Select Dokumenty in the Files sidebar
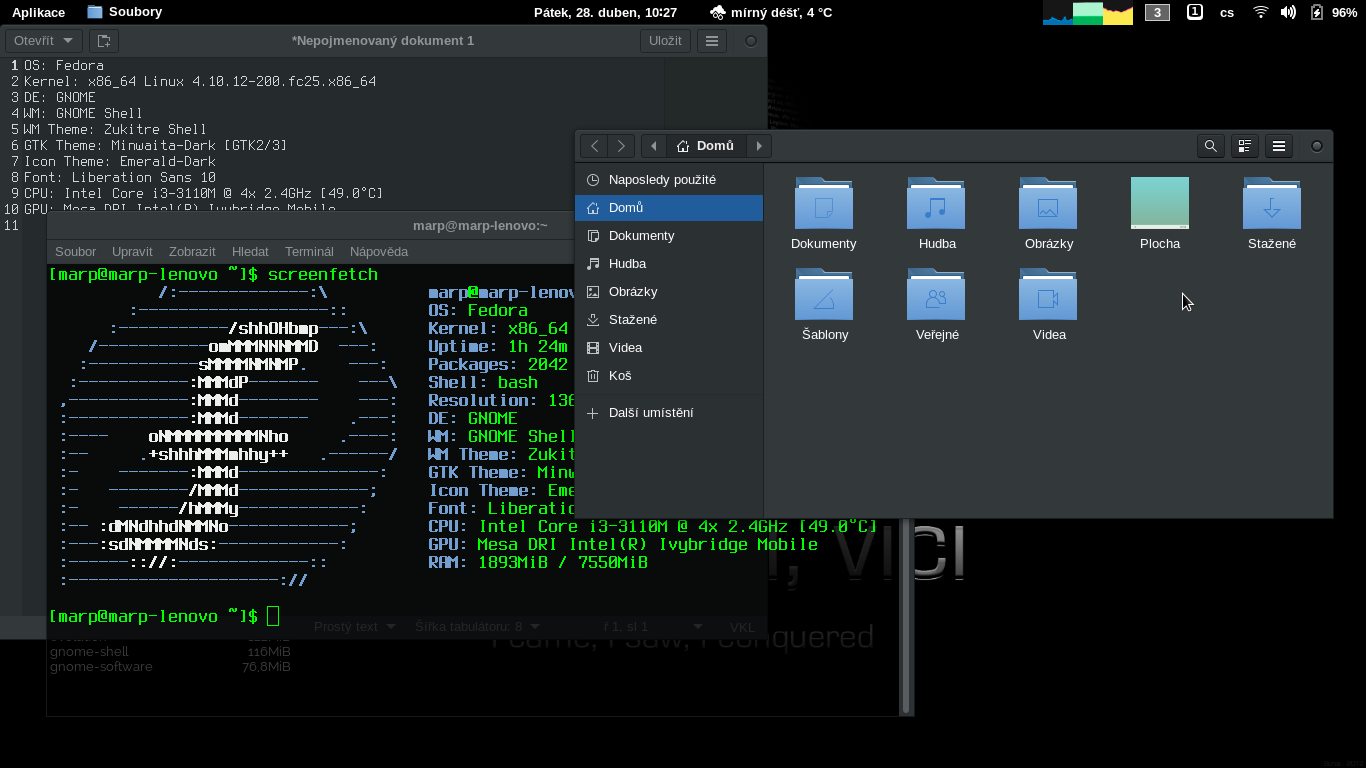This screenshot has width=1366, height=768. click(x=669, y=236)
